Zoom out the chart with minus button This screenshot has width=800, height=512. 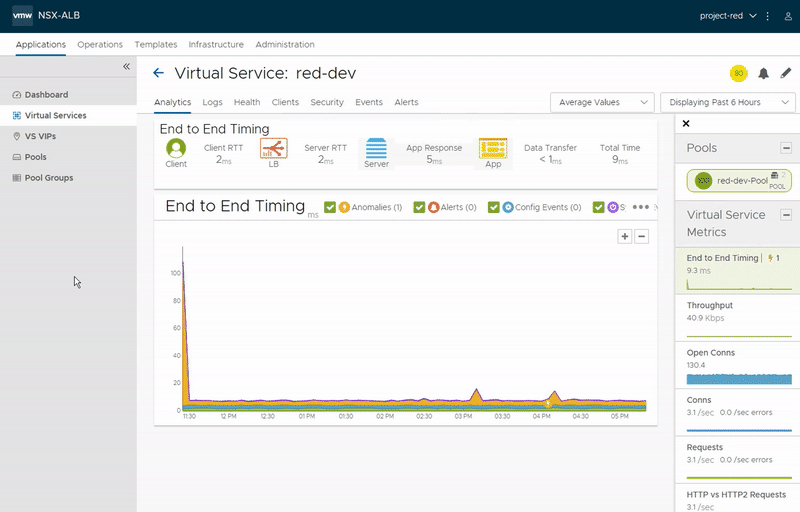[641, 237]
